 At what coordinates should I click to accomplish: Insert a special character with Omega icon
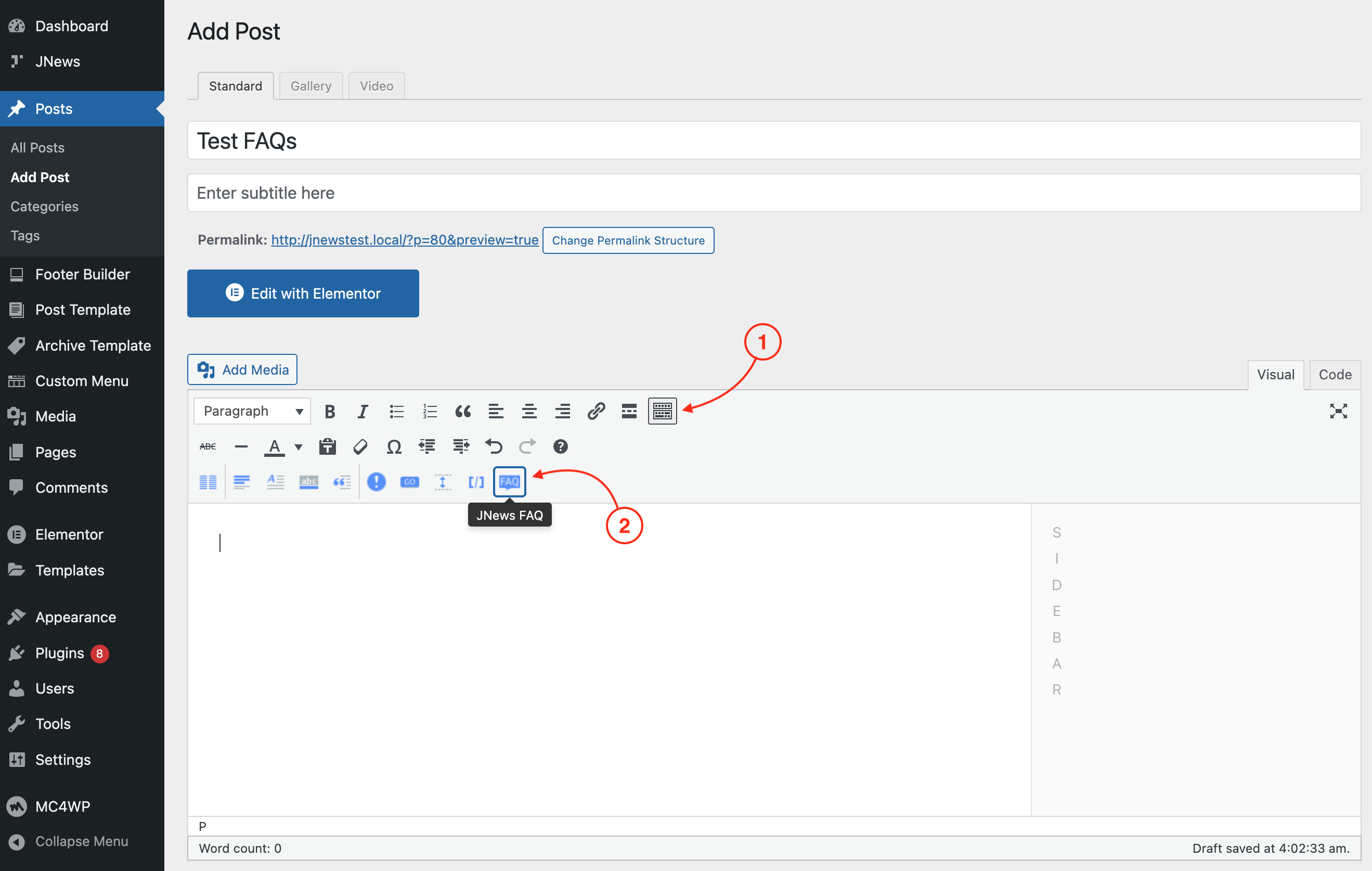click(x=394, y=446)
